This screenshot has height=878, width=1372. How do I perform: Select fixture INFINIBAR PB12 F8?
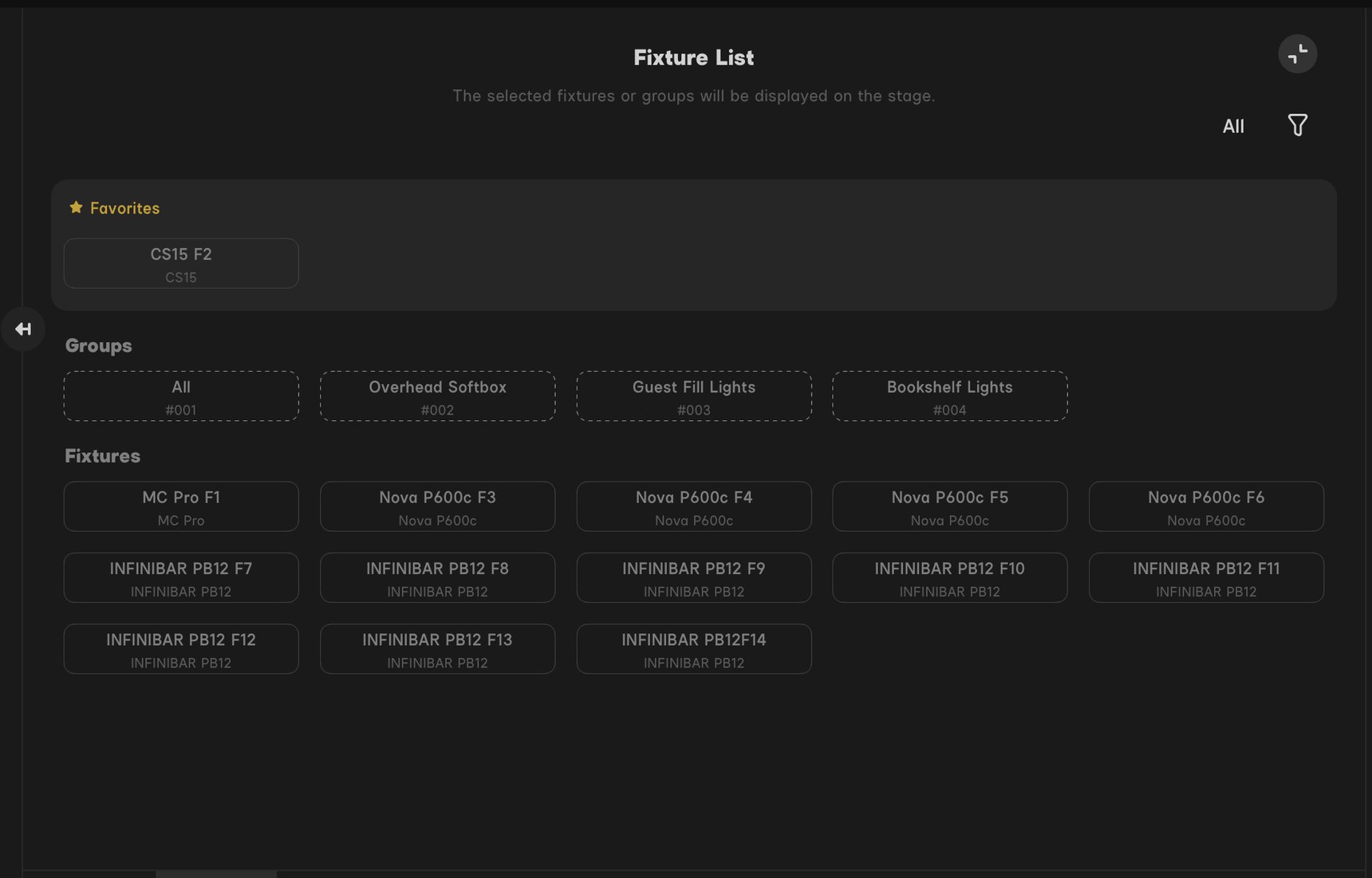click(x=437, y=577)
